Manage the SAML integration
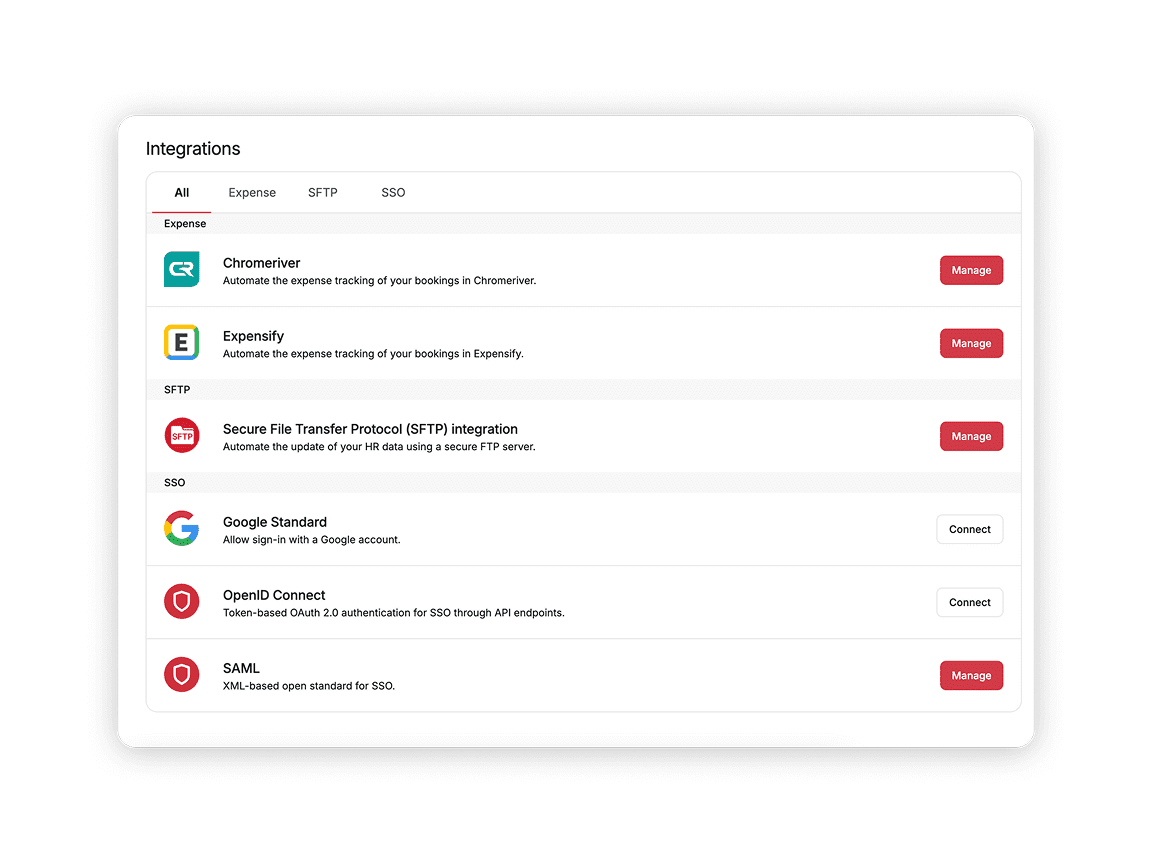 (971, 675)
